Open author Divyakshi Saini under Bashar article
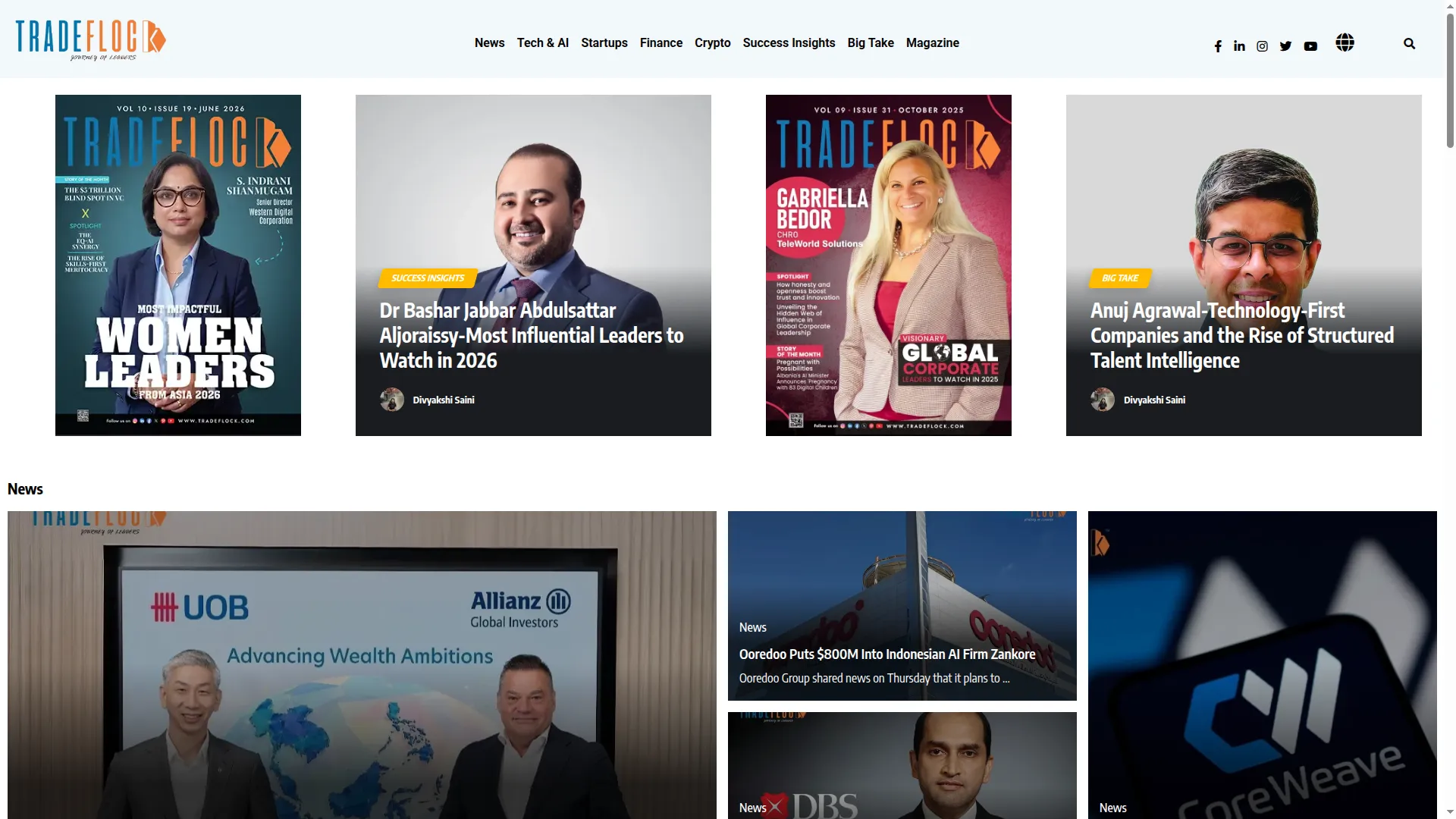 click(444, 400)
